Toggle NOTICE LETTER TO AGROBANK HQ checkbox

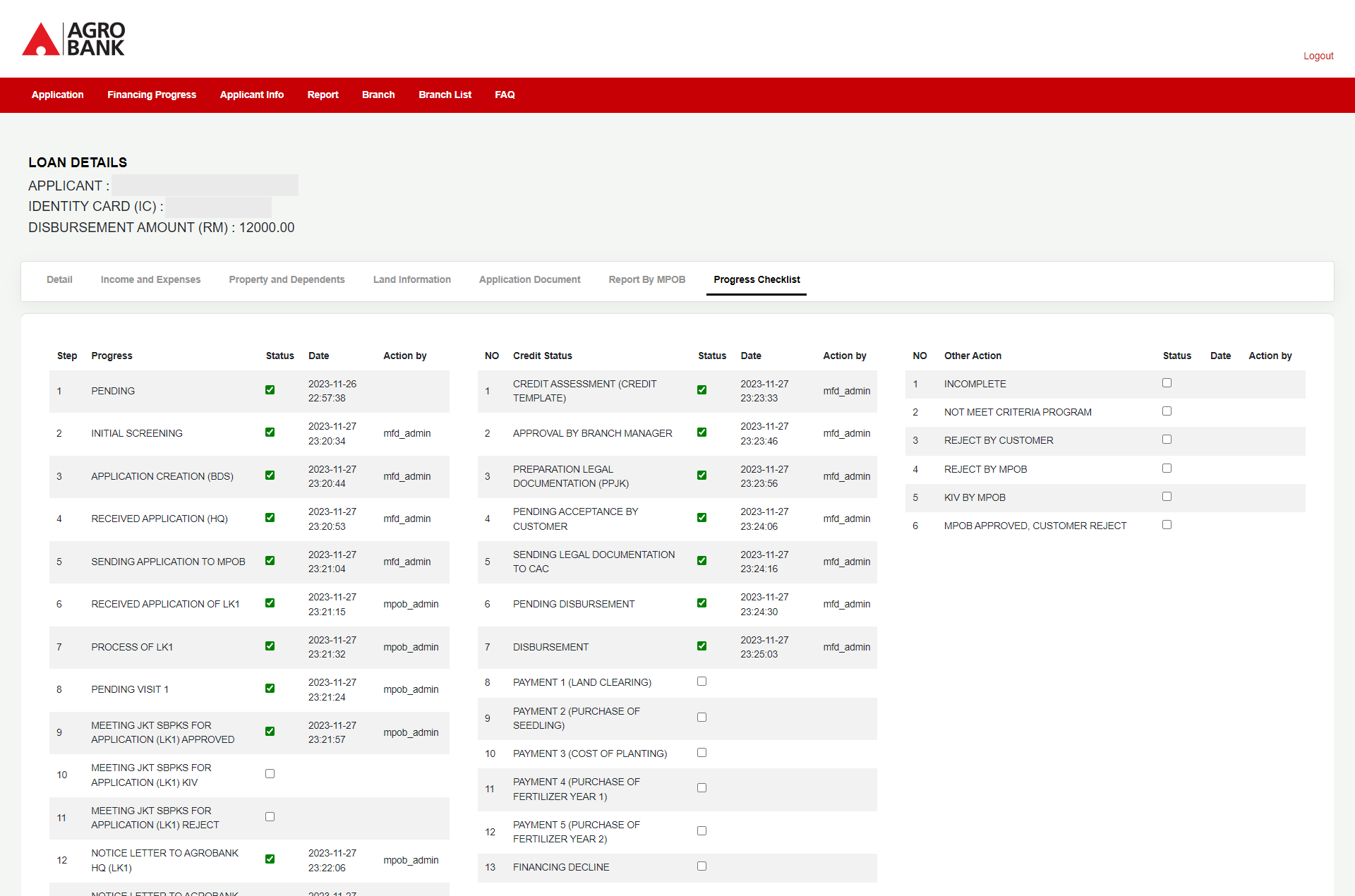point(270,859)
